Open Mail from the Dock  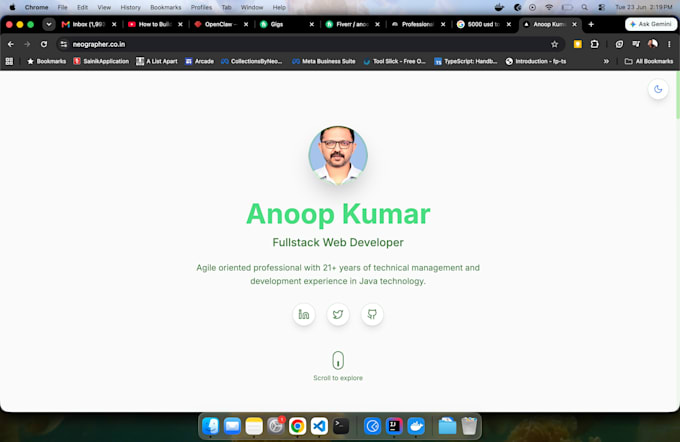point(232,426)
